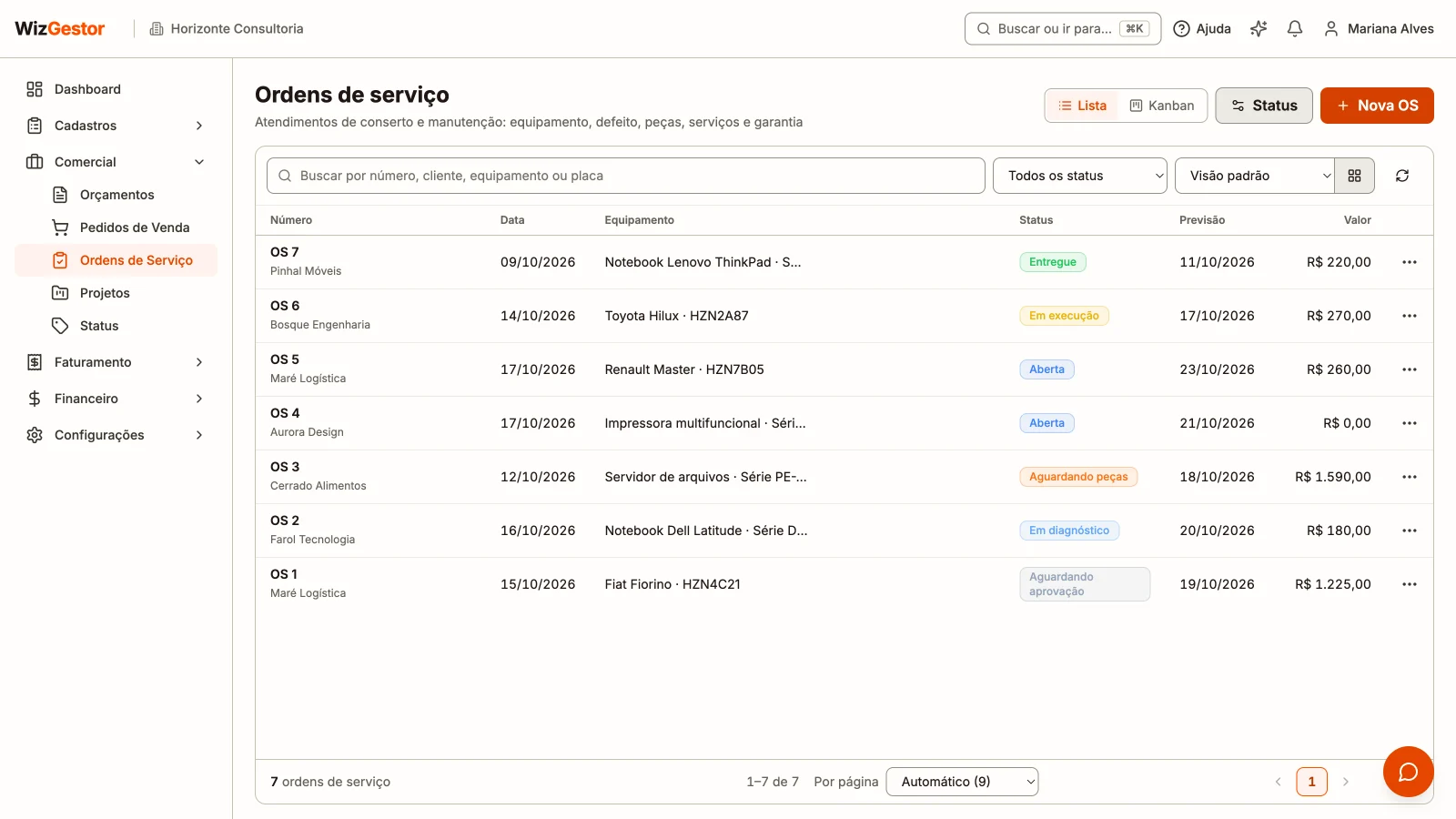Image resolution: width=1456 pixels, height=819 pixels.
Task: Open row actions menu for OS 3
Action: point(1410,477)
